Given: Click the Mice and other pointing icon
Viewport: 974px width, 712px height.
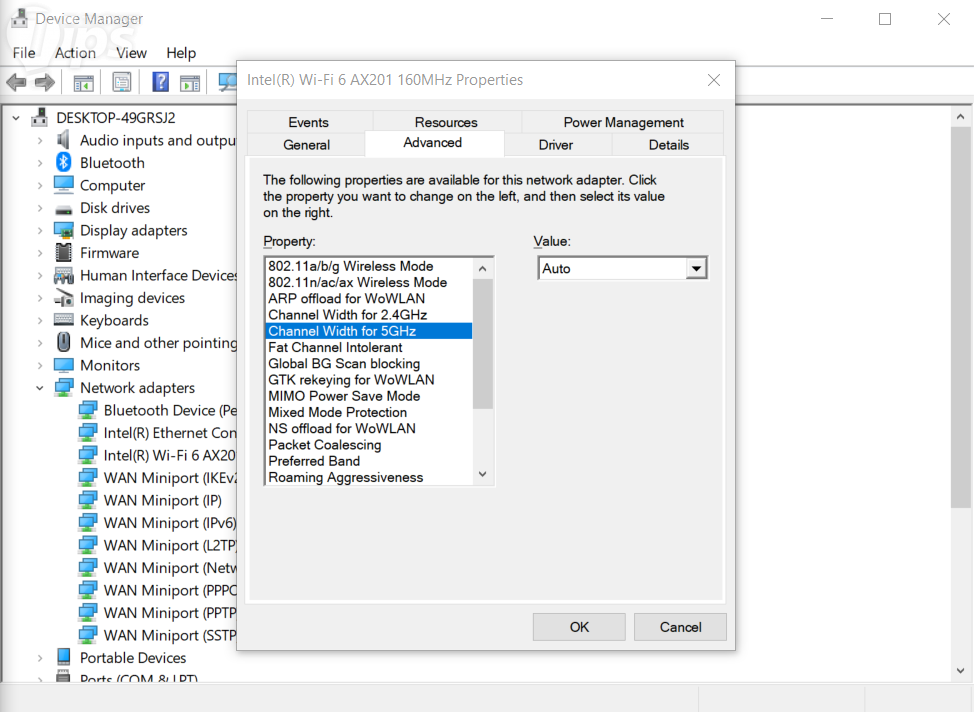Looking at the screenshot, I should [63, 342].
